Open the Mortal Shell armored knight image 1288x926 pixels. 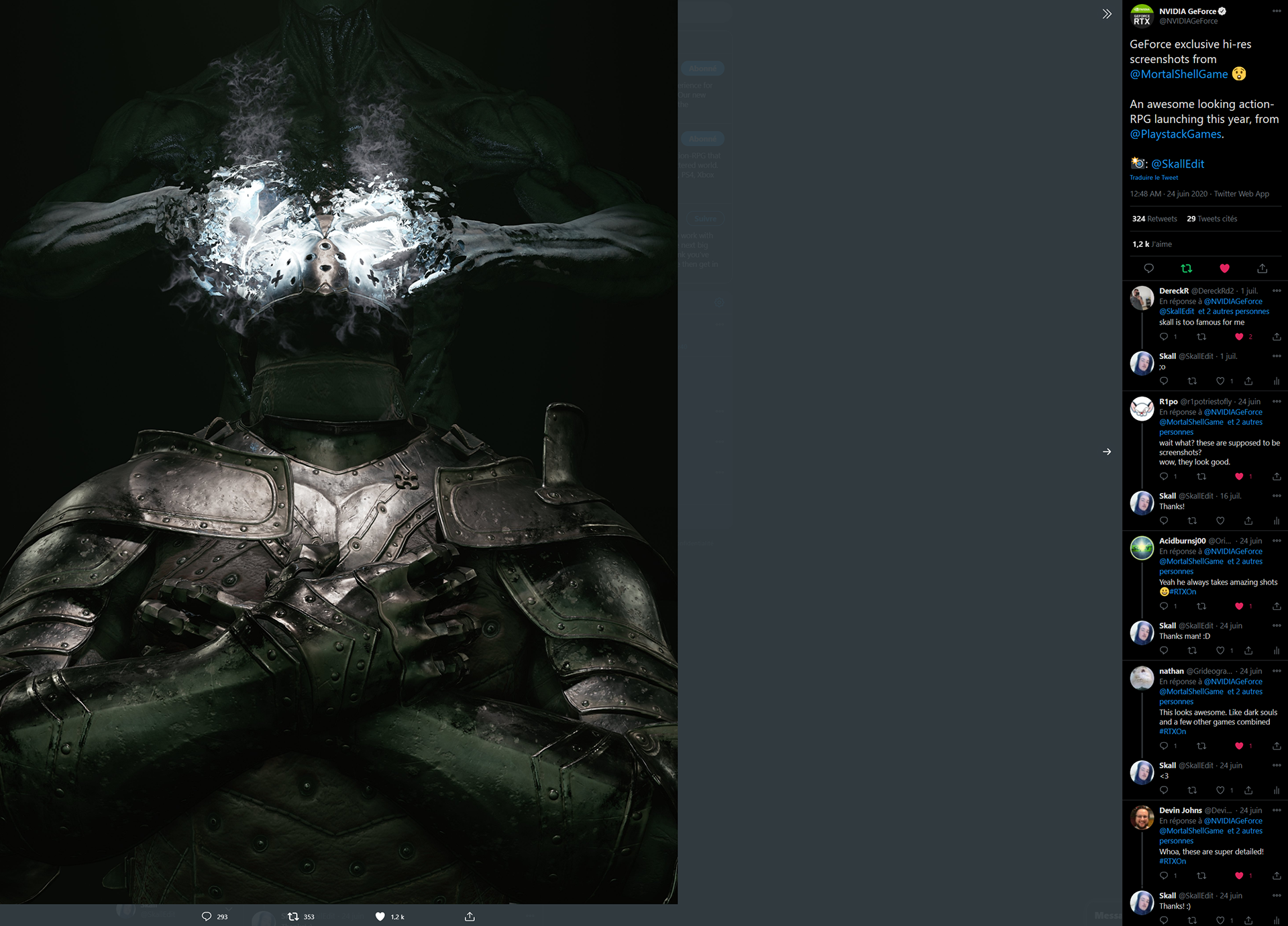point(339,452)
